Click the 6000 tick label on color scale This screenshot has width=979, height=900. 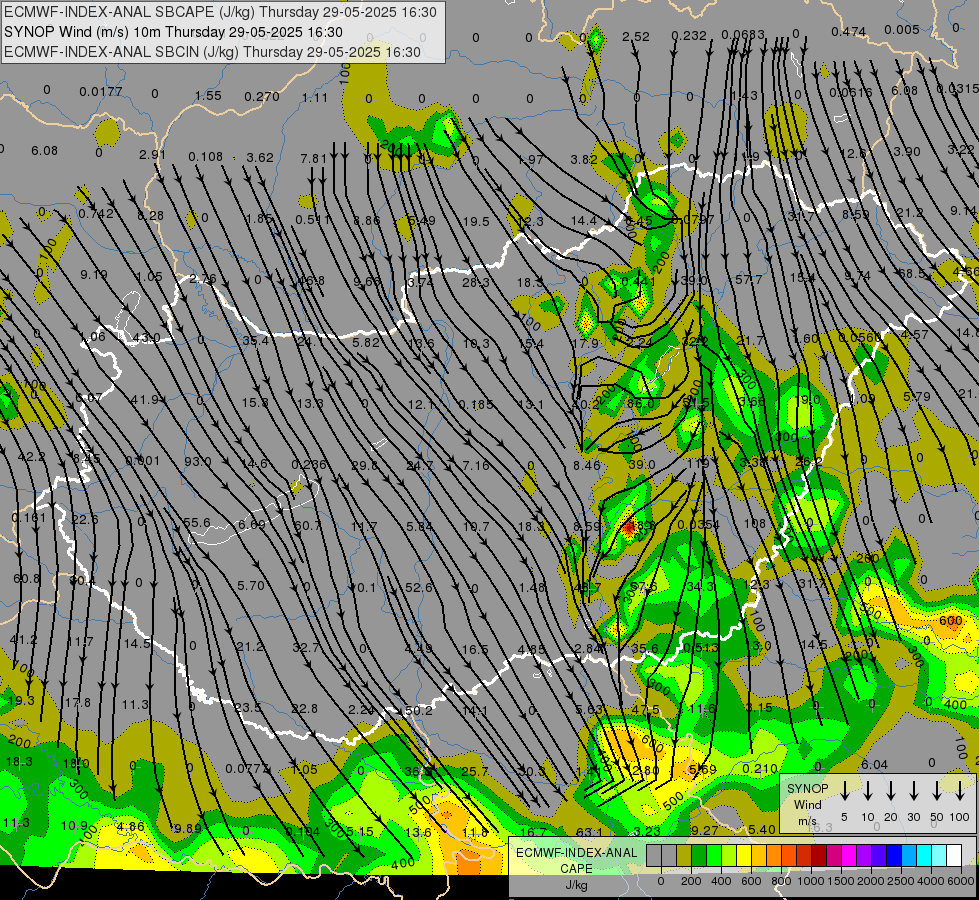pos(960,881)
